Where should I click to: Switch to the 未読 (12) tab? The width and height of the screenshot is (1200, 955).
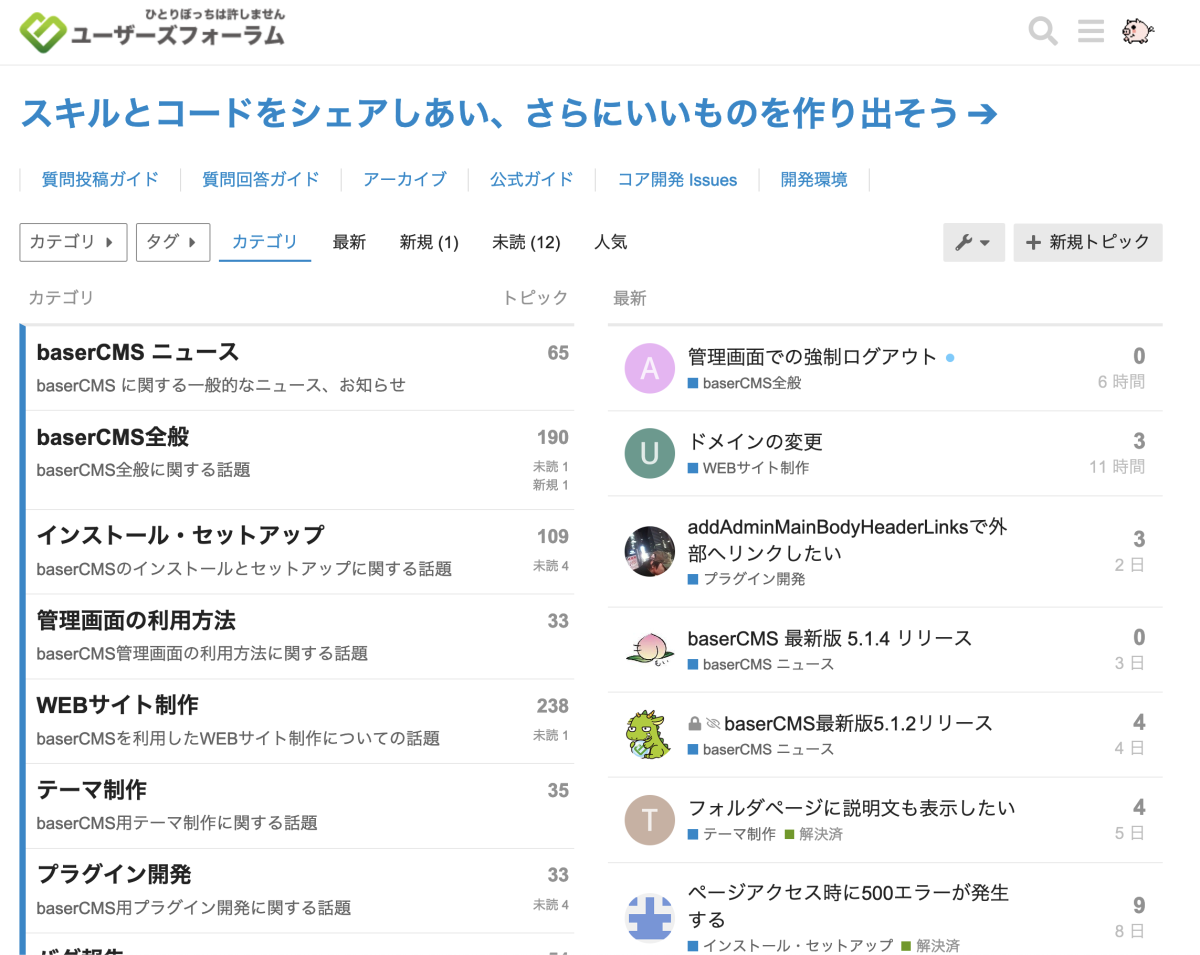[x=526, y=242]
